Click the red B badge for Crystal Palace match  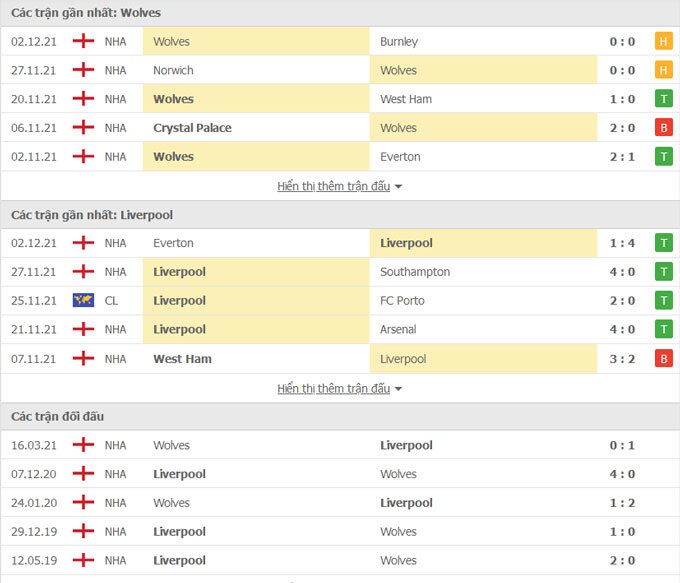[x=663, y=128]
